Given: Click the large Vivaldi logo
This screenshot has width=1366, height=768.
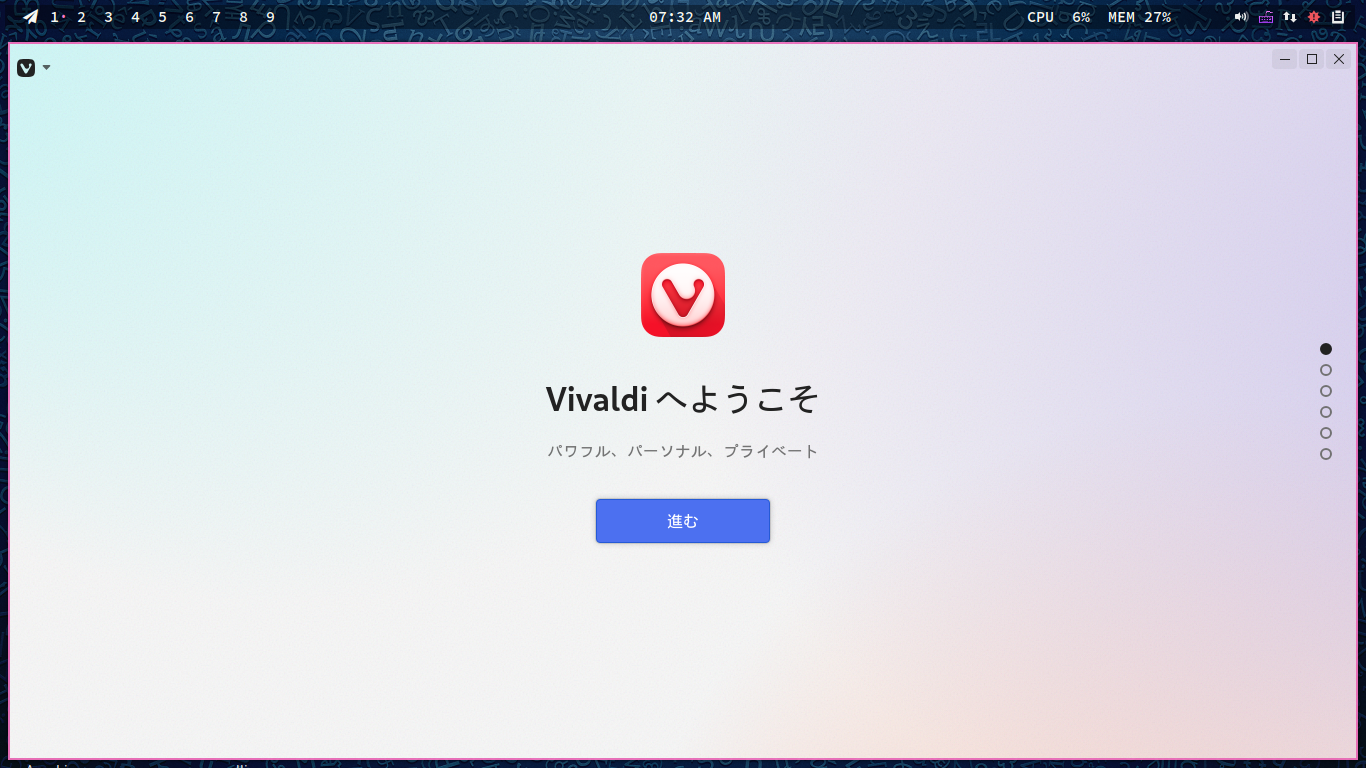Looking at the screenshot, I should point(683,295).
